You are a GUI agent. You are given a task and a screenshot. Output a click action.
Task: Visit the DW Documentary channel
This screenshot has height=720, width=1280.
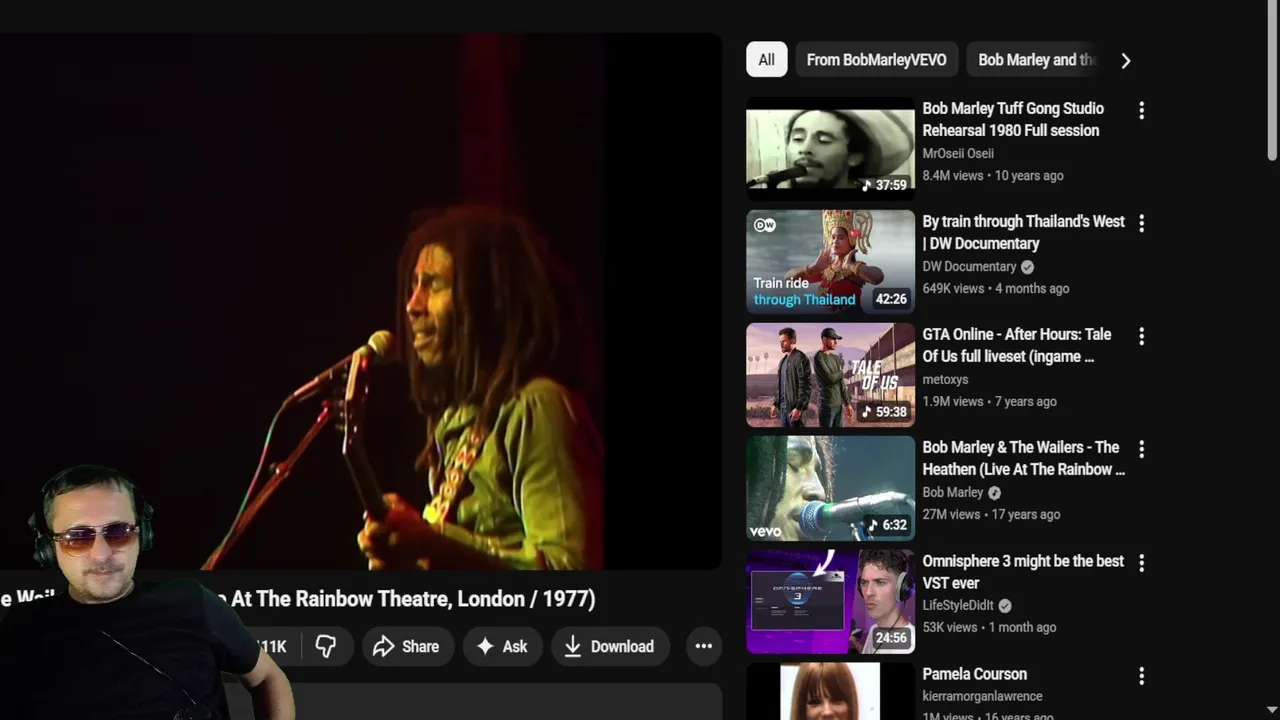click(x=969, y=266)
